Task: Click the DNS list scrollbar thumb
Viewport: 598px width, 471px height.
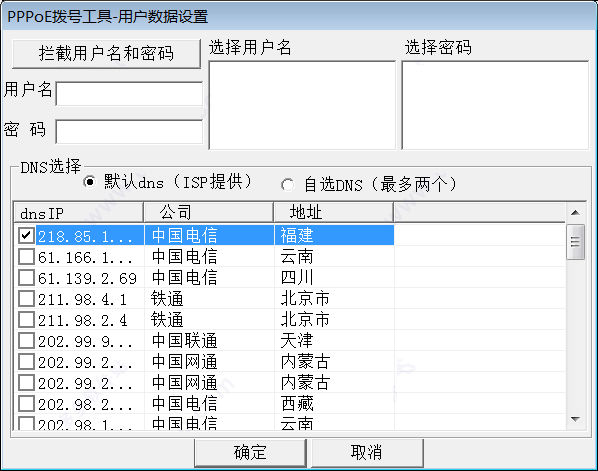Action: click(575, 242)
